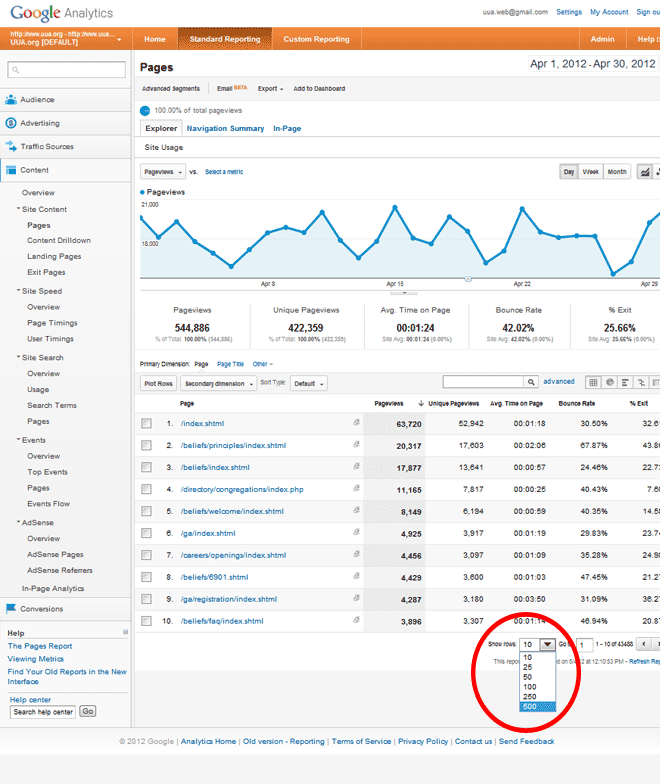Open /directory/congregations/index.php external link icon
Screen dimensions: 660x784
356,488
